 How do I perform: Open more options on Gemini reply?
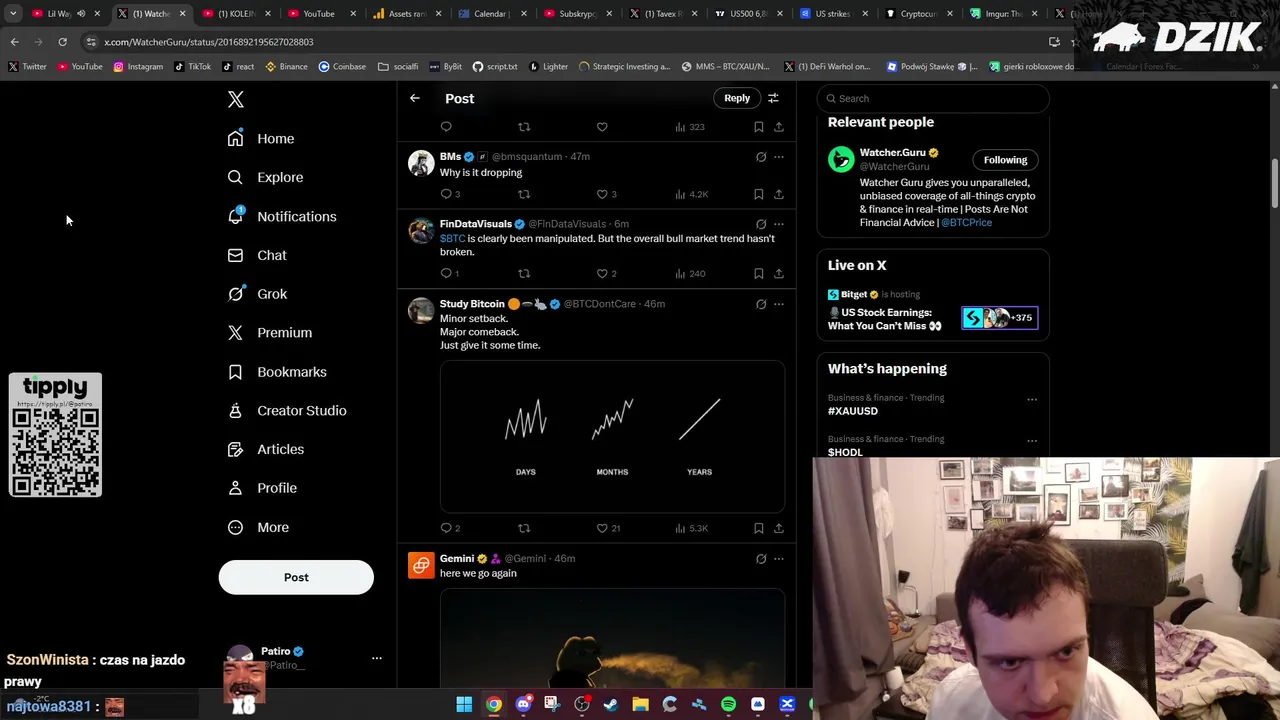[x=779, y=559]
